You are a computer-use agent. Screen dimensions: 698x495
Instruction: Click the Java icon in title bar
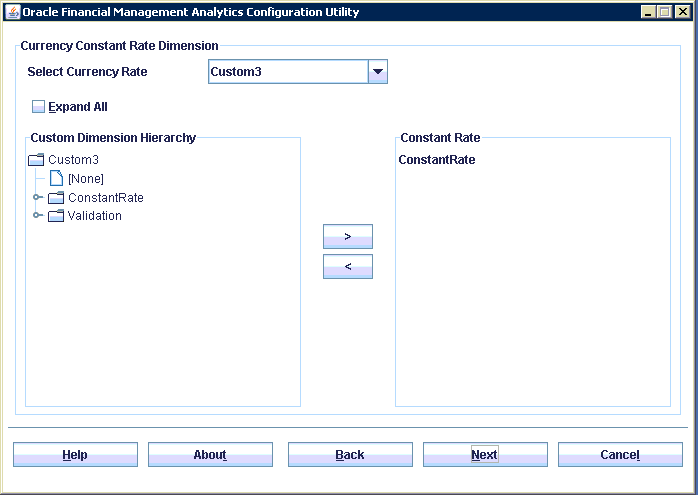[12, 12]
